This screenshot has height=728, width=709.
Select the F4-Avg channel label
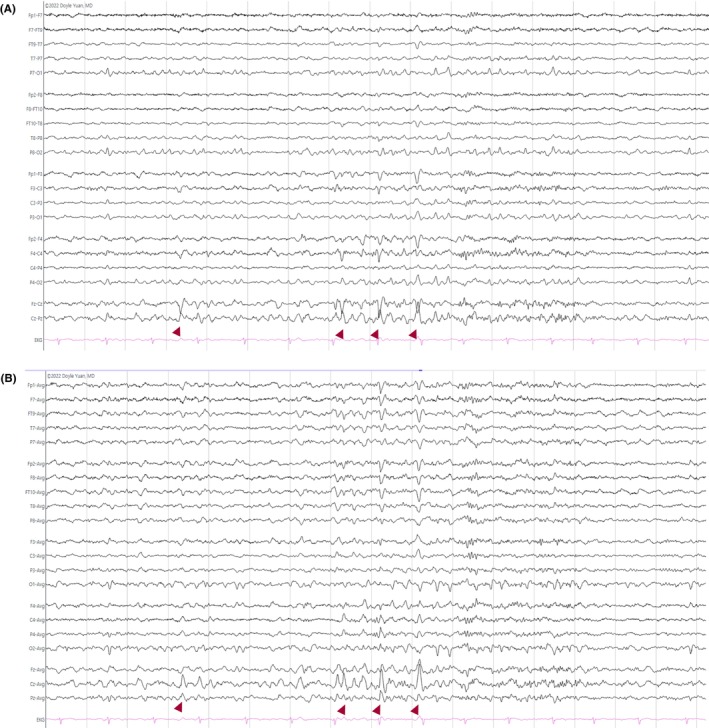[x=37, y=606]
